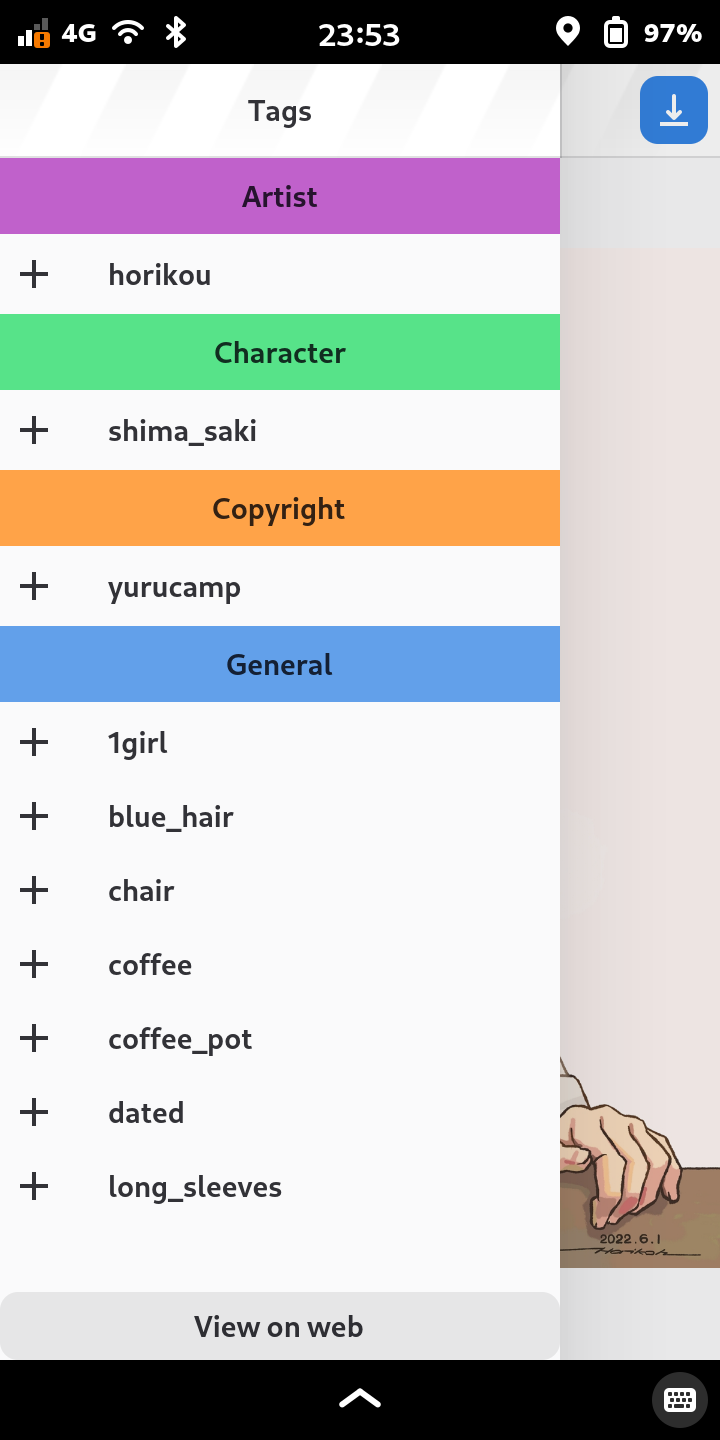Collapse the General tag section
Image resolution: width=720 pixels, height=1440 pixels.
280,664
